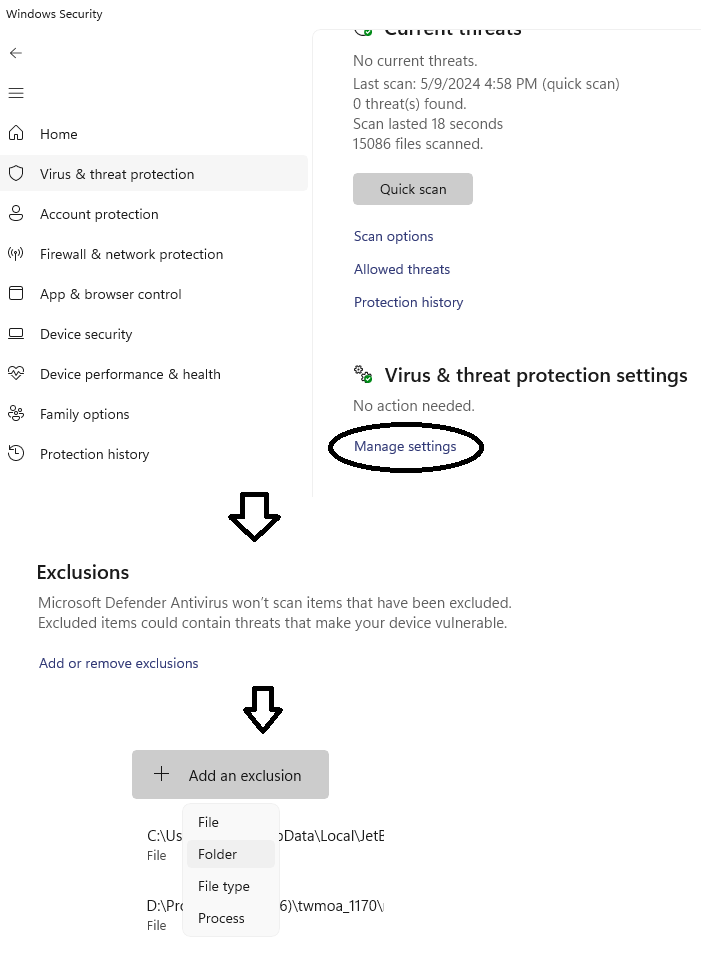Choose Process from the exclusion menu

pos(221,918)
